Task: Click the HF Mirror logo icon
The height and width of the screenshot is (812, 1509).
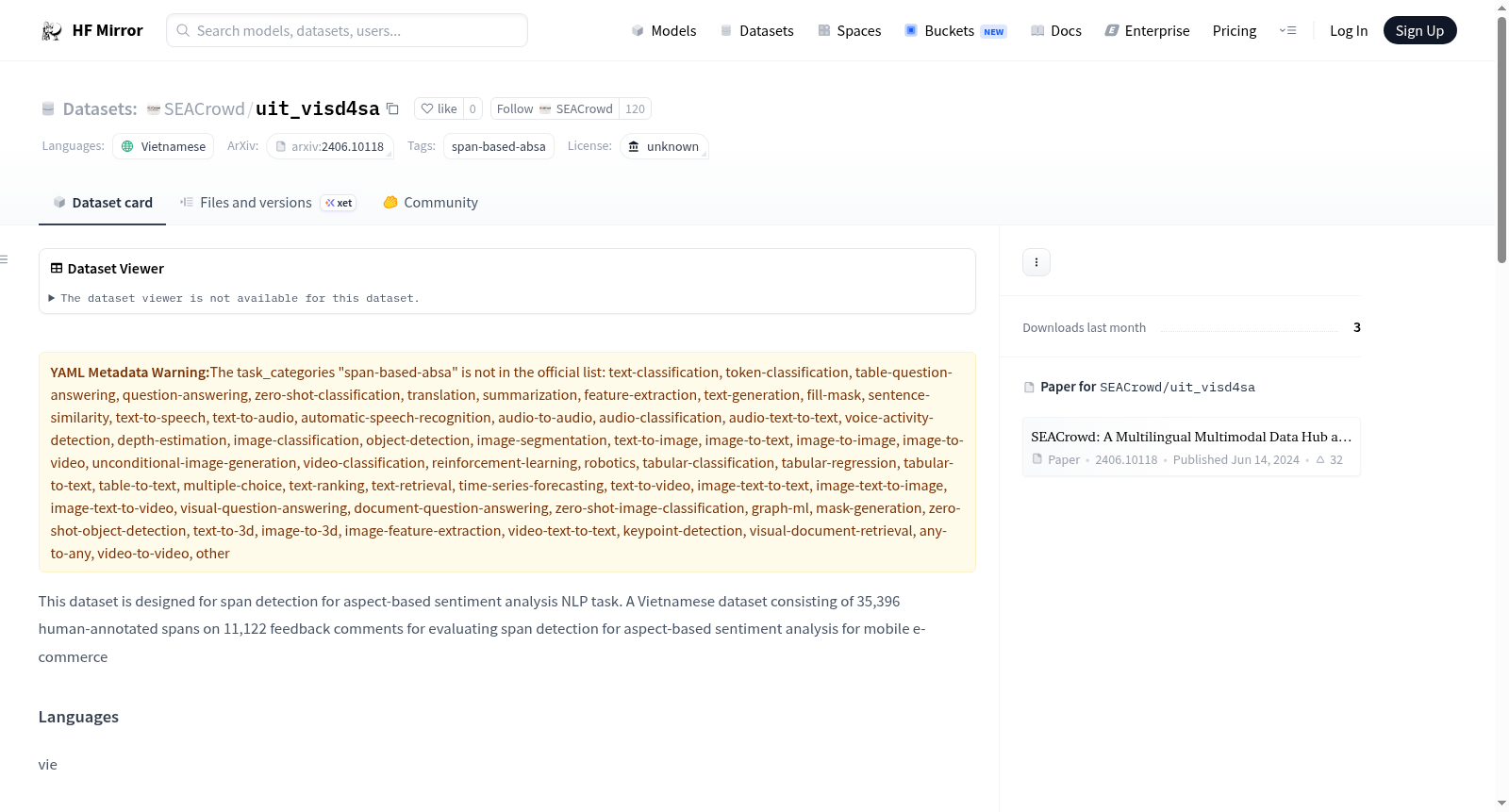Action: point(52,31)
